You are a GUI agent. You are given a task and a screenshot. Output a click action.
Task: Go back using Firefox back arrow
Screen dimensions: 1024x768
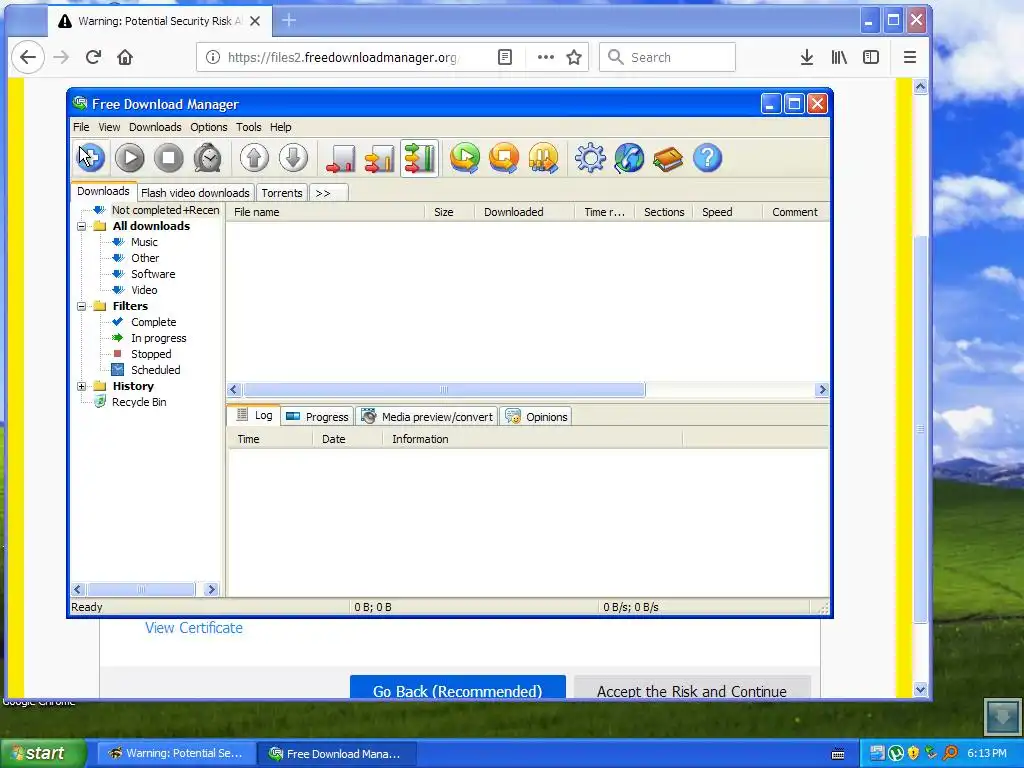pyautogui.click(x=28, y=57)
